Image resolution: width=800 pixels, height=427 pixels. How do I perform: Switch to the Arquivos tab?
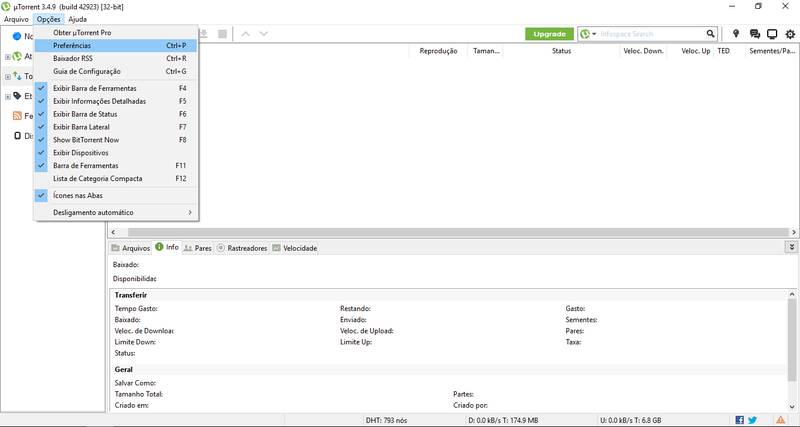(x=131, y=248)
